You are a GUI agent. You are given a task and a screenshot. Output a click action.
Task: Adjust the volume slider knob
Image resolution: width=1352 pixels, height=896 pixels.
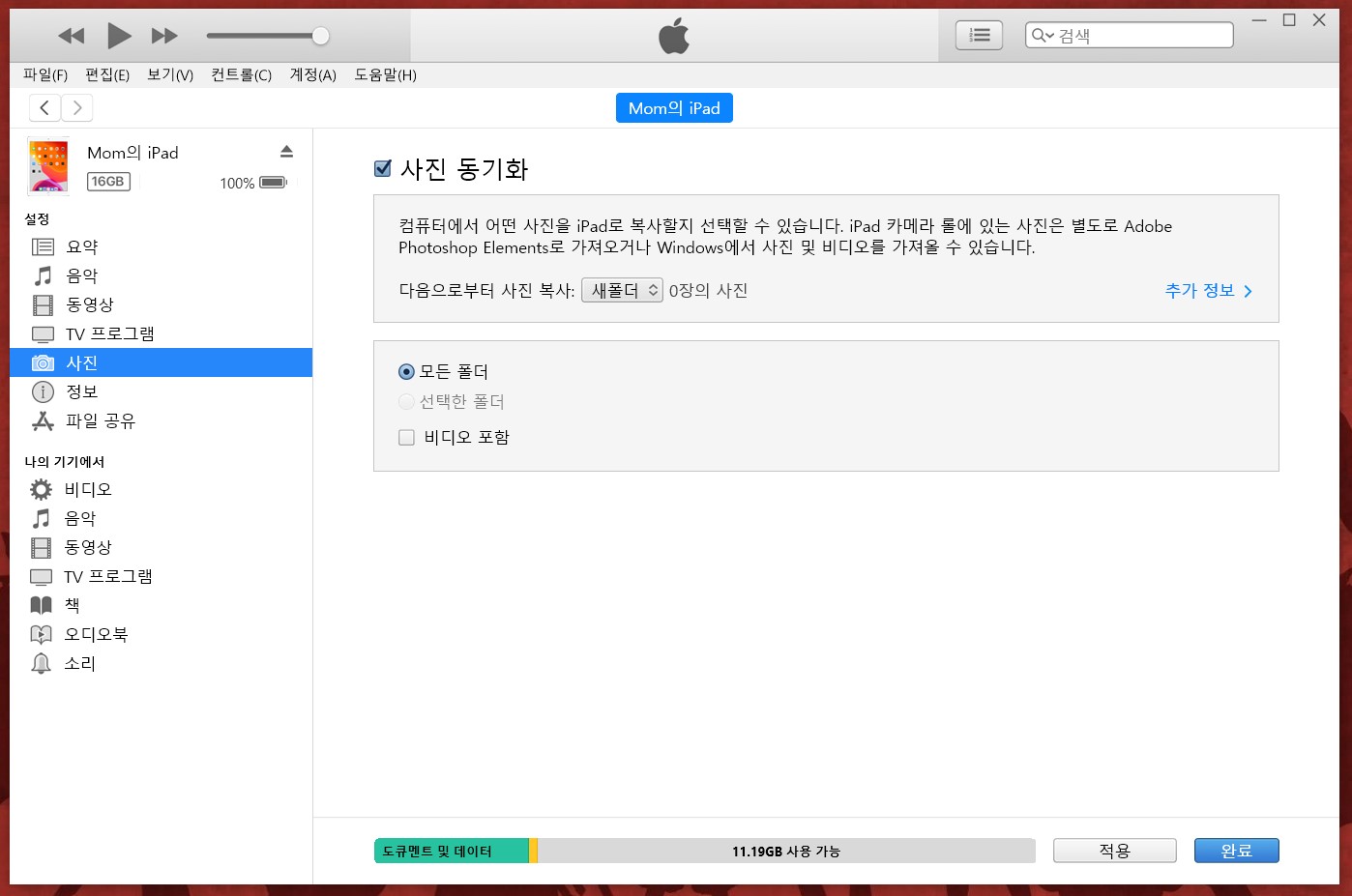pos(320,36)
